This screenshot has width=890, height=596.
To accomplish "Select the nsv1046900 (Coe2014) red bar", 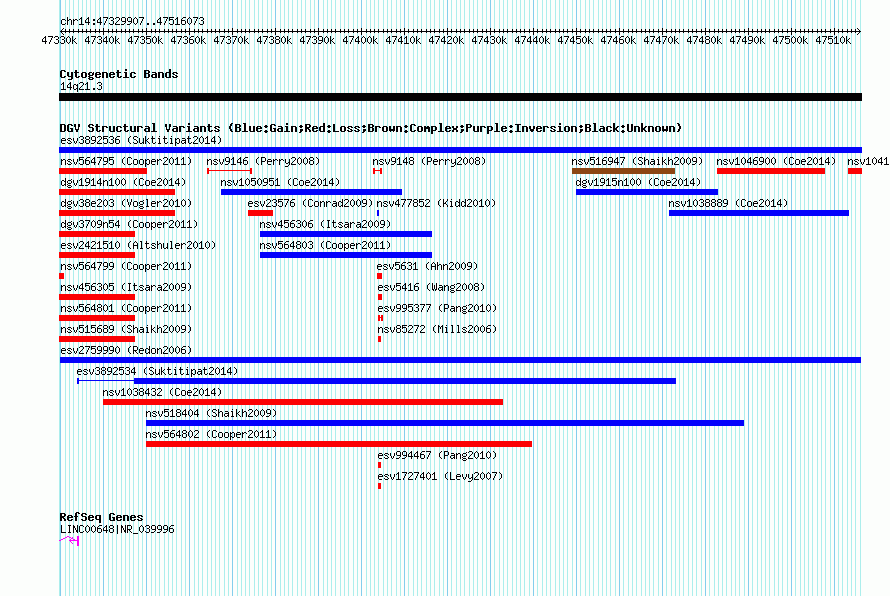I will tap(771, 171).
